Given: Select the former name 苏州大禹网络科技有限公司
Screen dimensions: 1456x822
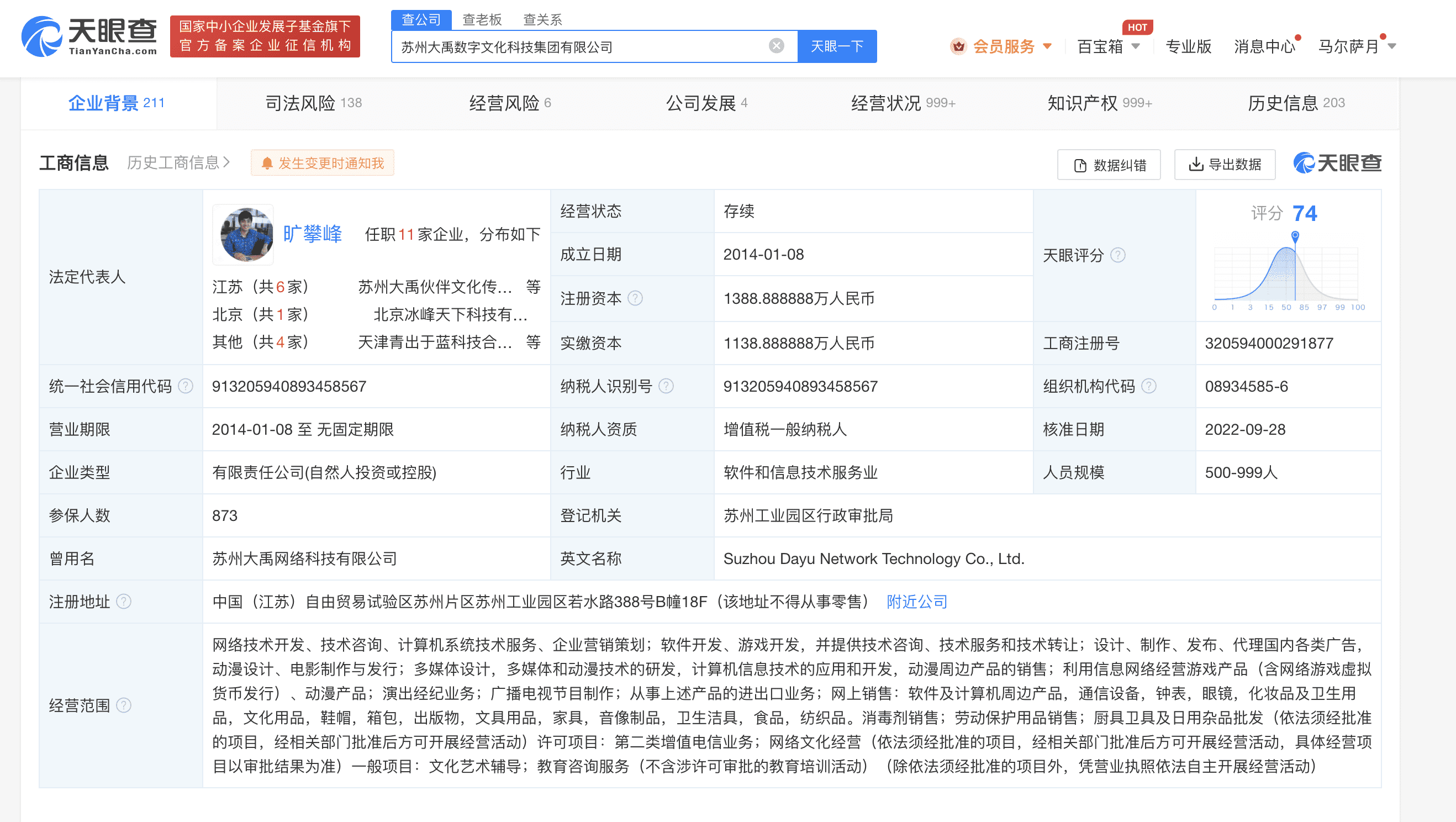Looking at the screenshot, I should click(x=305, y=558).
